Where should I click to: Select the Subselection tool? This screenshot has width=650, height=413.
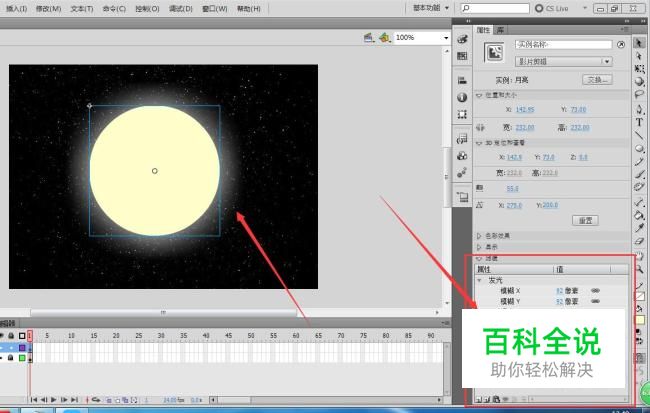639,56
